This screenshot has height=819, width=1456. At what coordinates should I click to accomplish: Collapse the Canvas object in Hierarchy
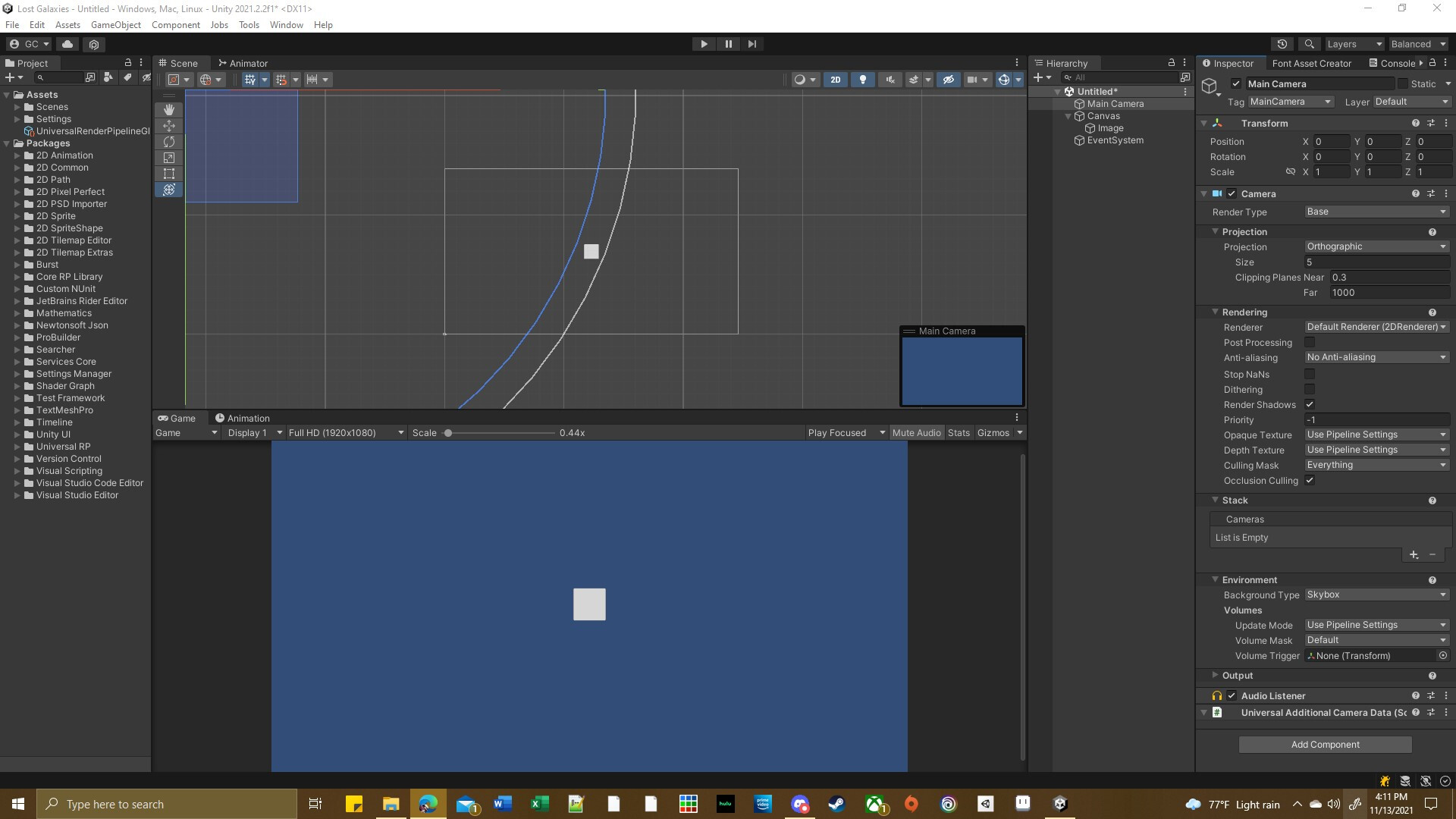1068,116
